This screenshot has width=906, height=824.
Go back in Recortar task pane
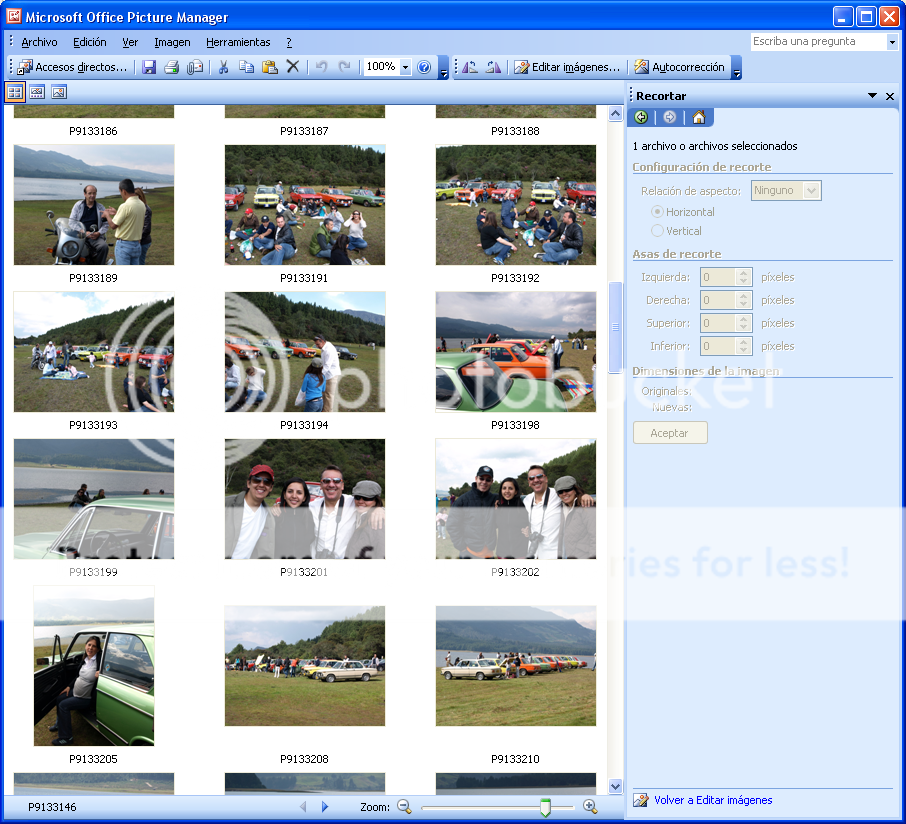coord(641,117)
